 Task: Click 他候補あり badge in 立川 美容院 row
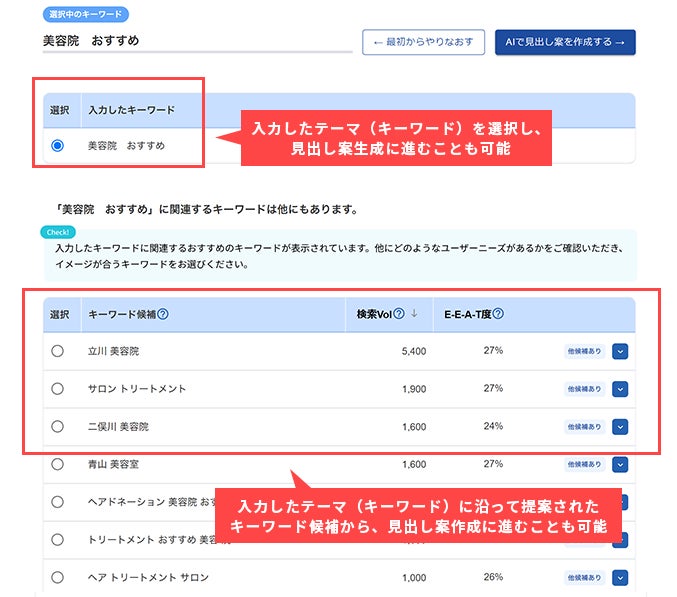click(584, 351)
